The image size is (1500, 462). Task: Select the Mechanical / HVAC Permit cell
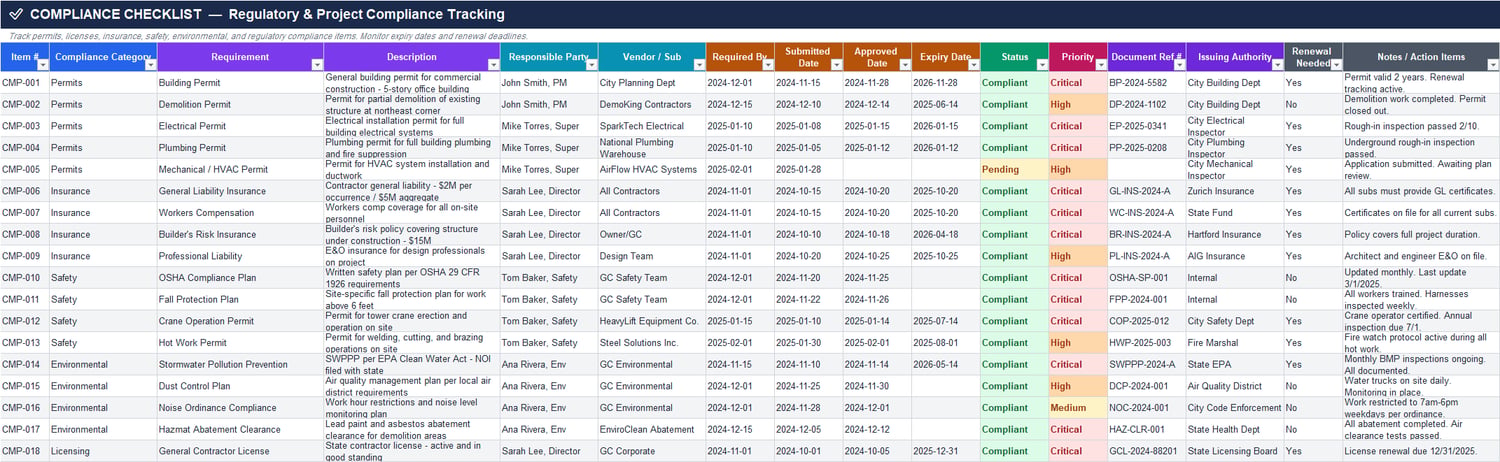pos(240,170)
